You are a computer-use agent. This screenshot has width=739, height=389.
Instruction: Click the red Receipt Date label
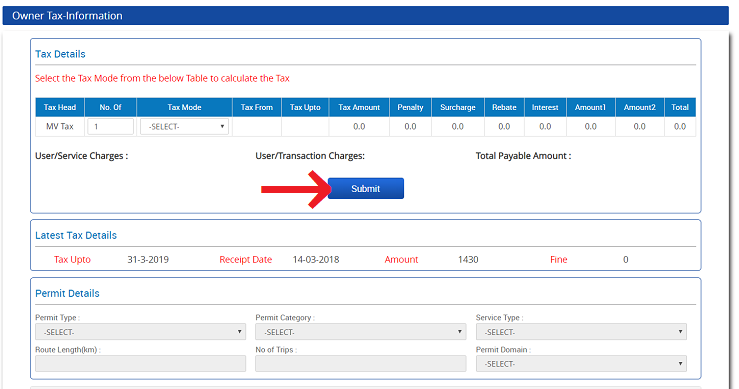246,259
